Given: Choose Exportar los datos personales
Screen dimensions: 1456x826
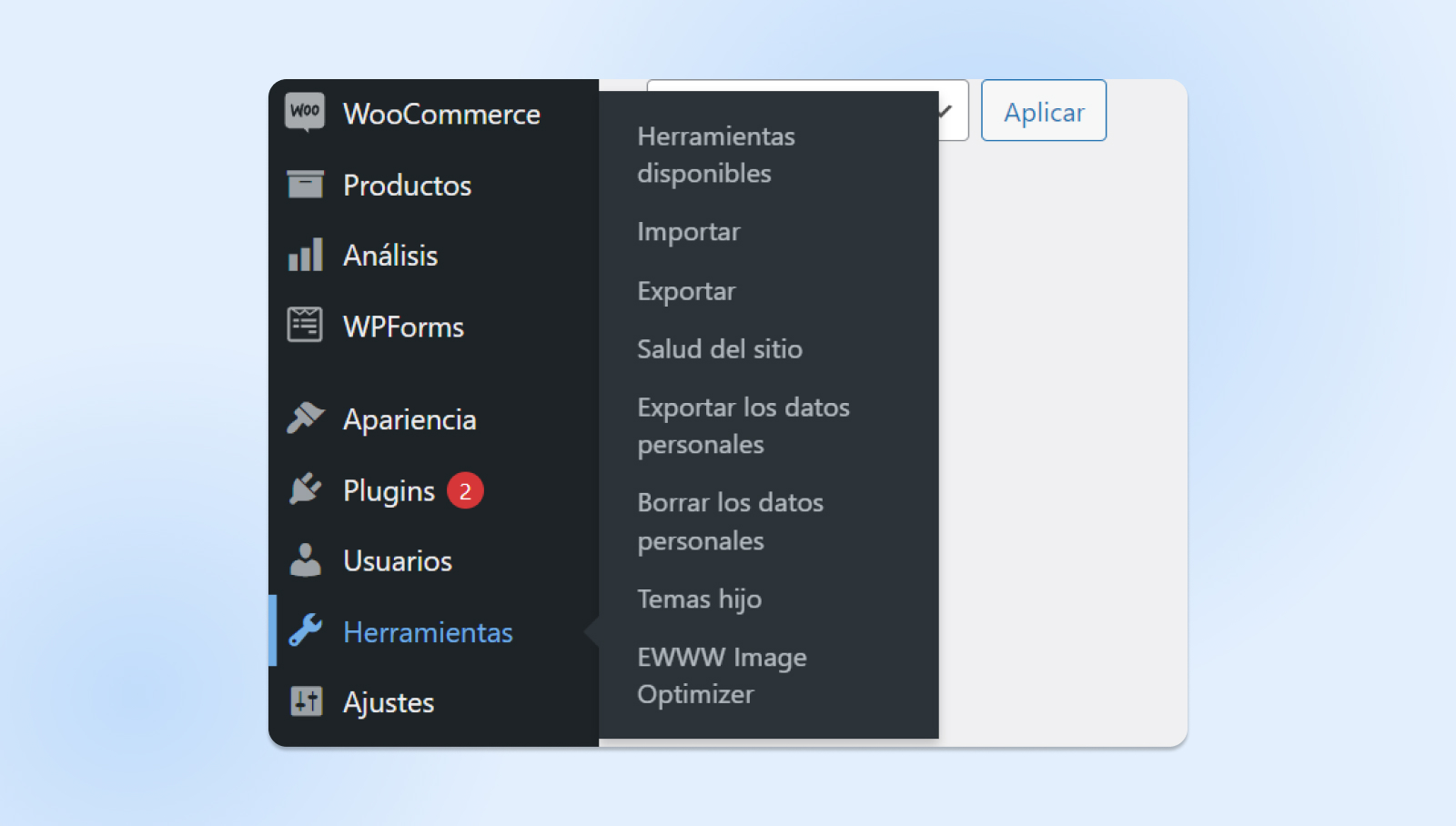Looking at the screenshot, I should (743, 426).
